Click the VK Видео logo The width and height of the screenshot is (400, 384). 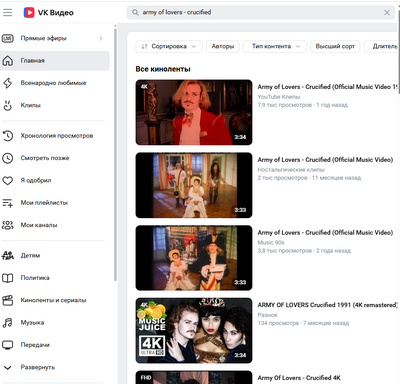49,13
